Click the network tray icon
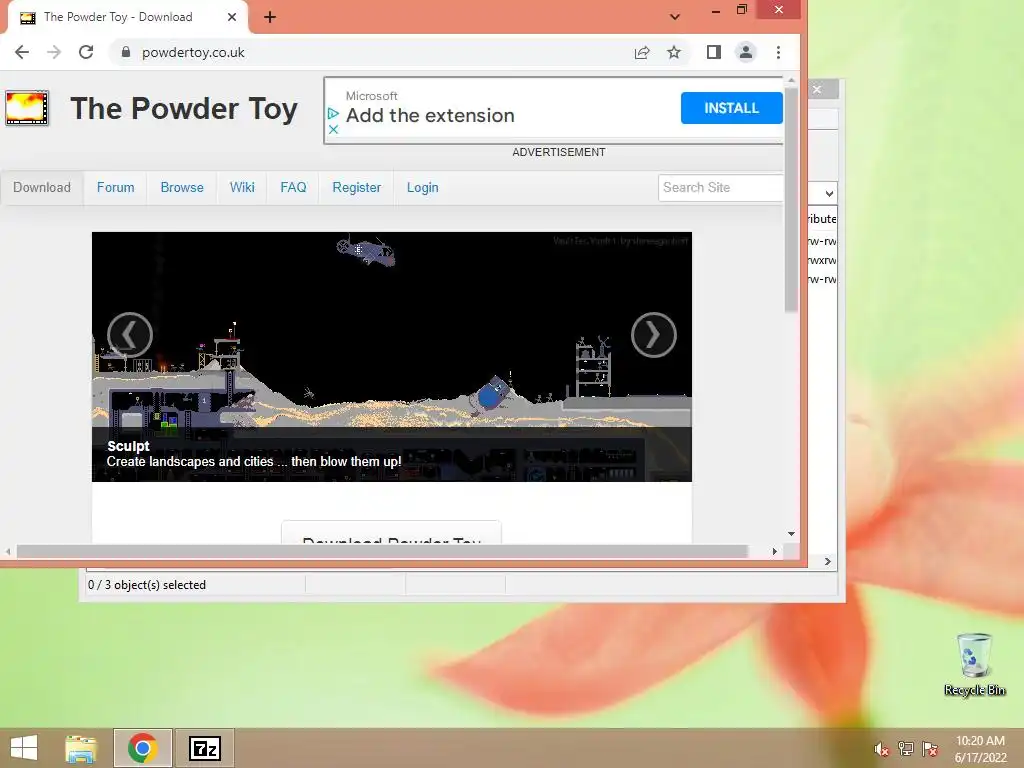The image size is (1024, 768). [x=906, y=749]
